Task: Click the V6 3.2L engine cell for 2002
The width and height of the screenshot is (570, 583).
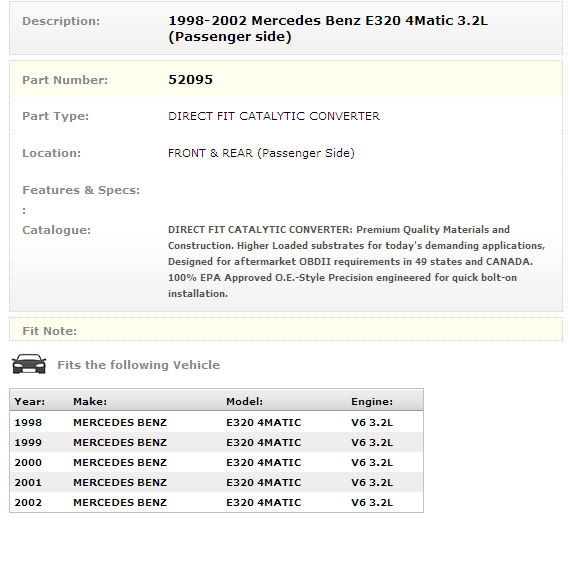Action: tap(372, 502)
